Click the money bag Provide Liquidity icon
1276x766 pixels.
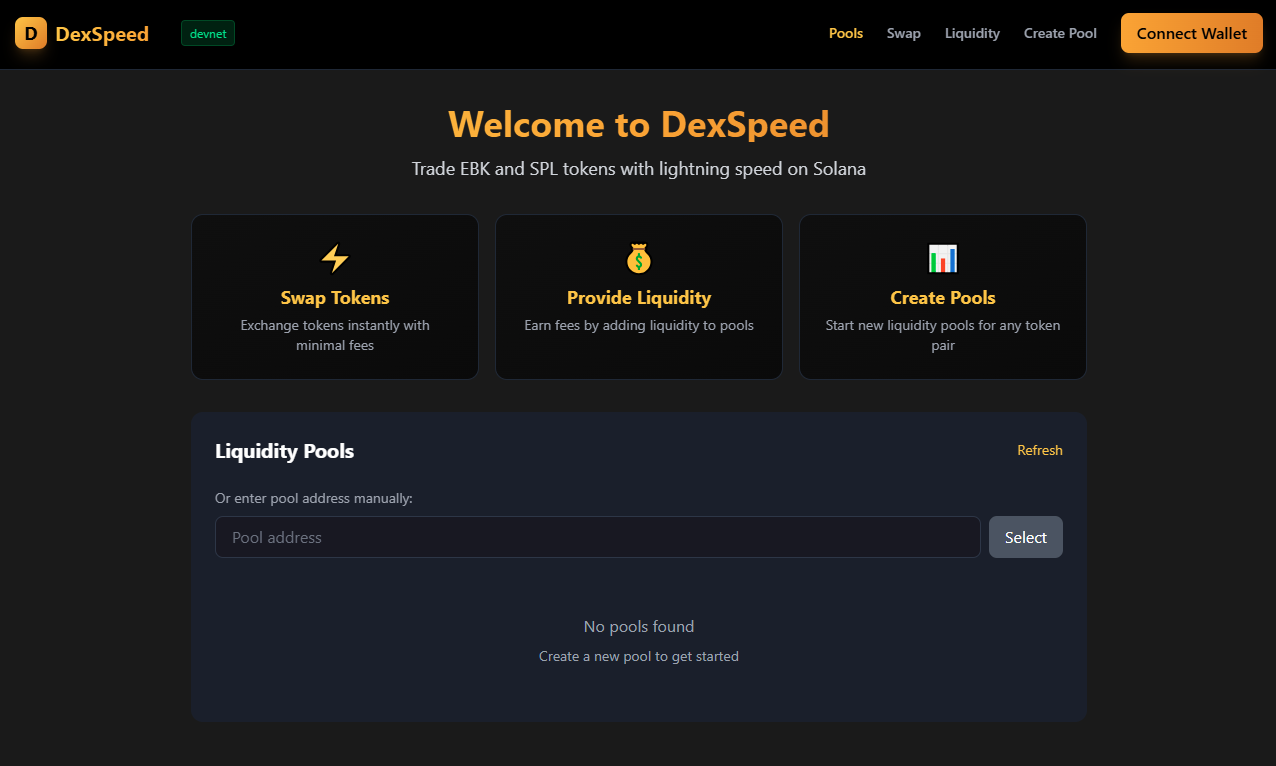[x=638, y=257]
